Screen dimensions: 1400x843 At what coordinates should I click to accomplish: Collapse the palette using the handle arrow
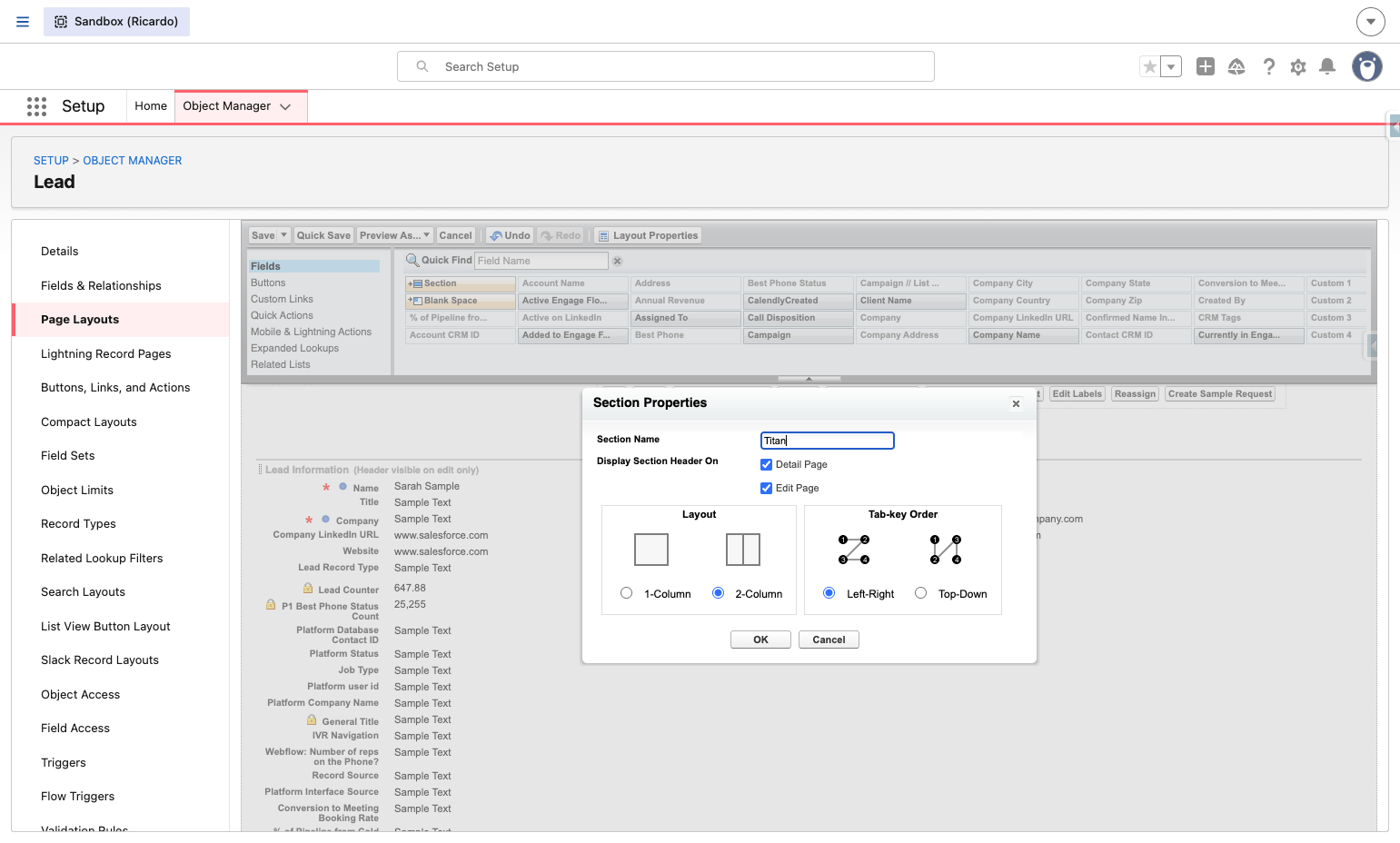tap(809, 379)
